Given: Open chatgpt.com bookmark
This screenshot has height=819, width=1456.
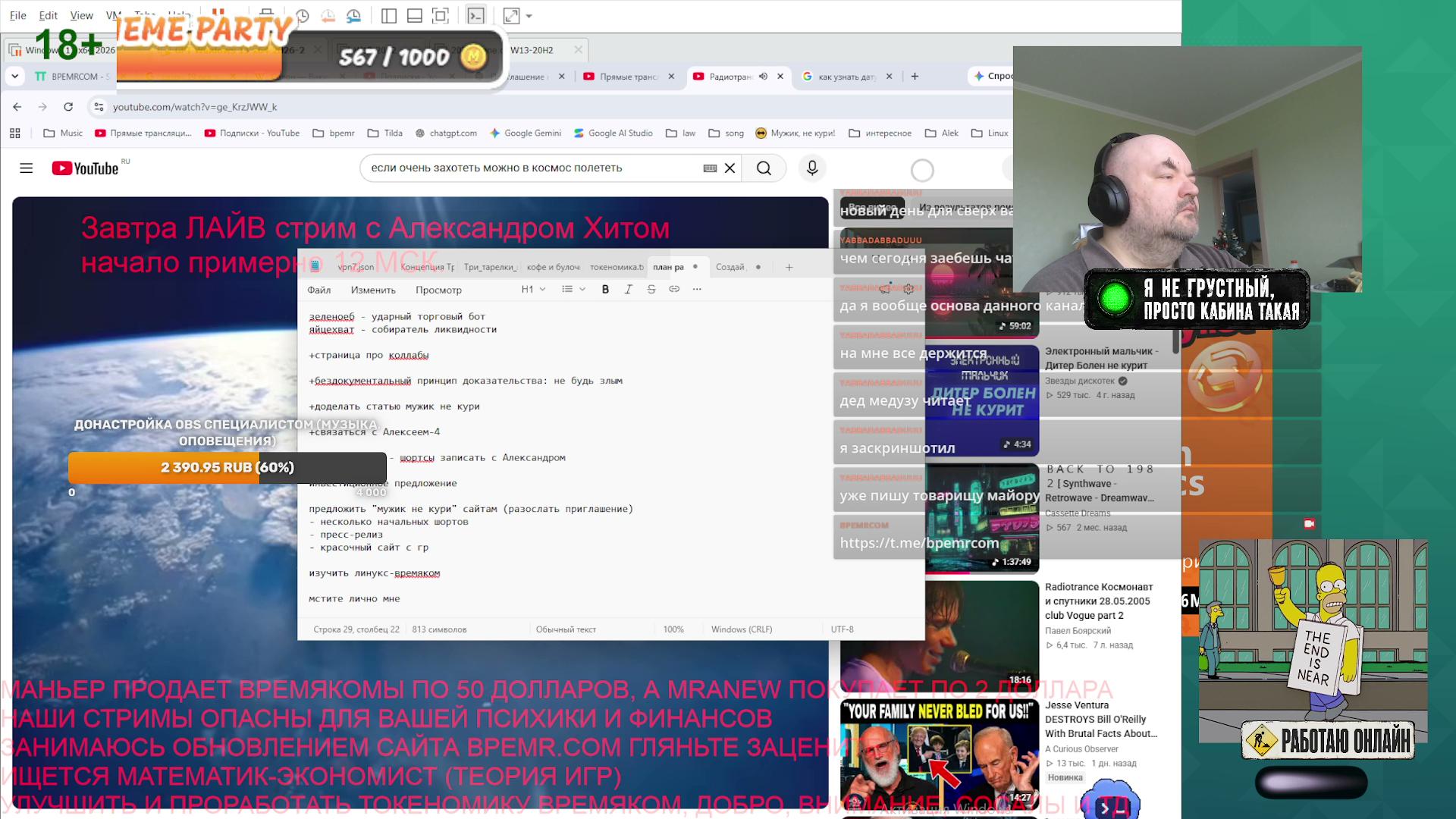Looking at the screenshot, I should click(446, 133).
